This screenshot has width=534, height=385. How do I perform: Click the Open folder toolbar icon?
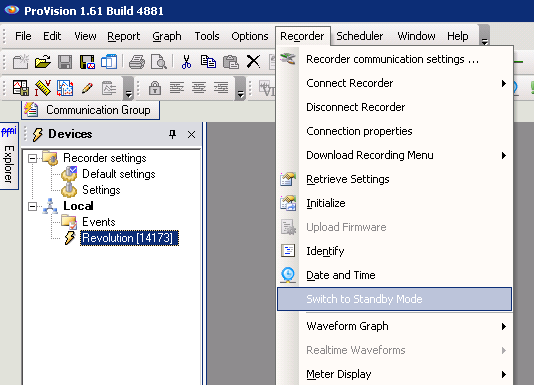43,62
